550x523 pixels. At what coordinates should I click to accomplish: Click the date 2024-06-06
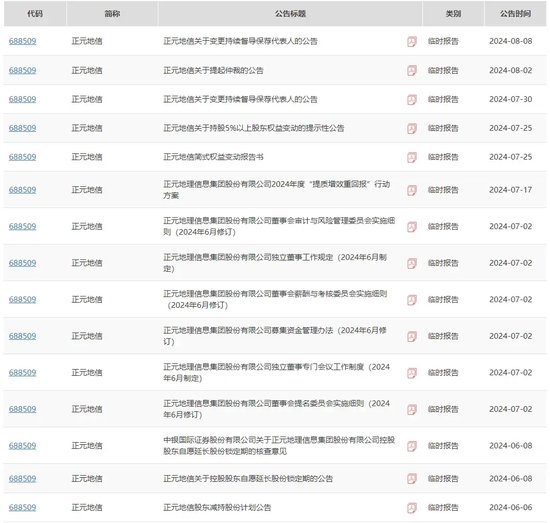coord(511,507)
